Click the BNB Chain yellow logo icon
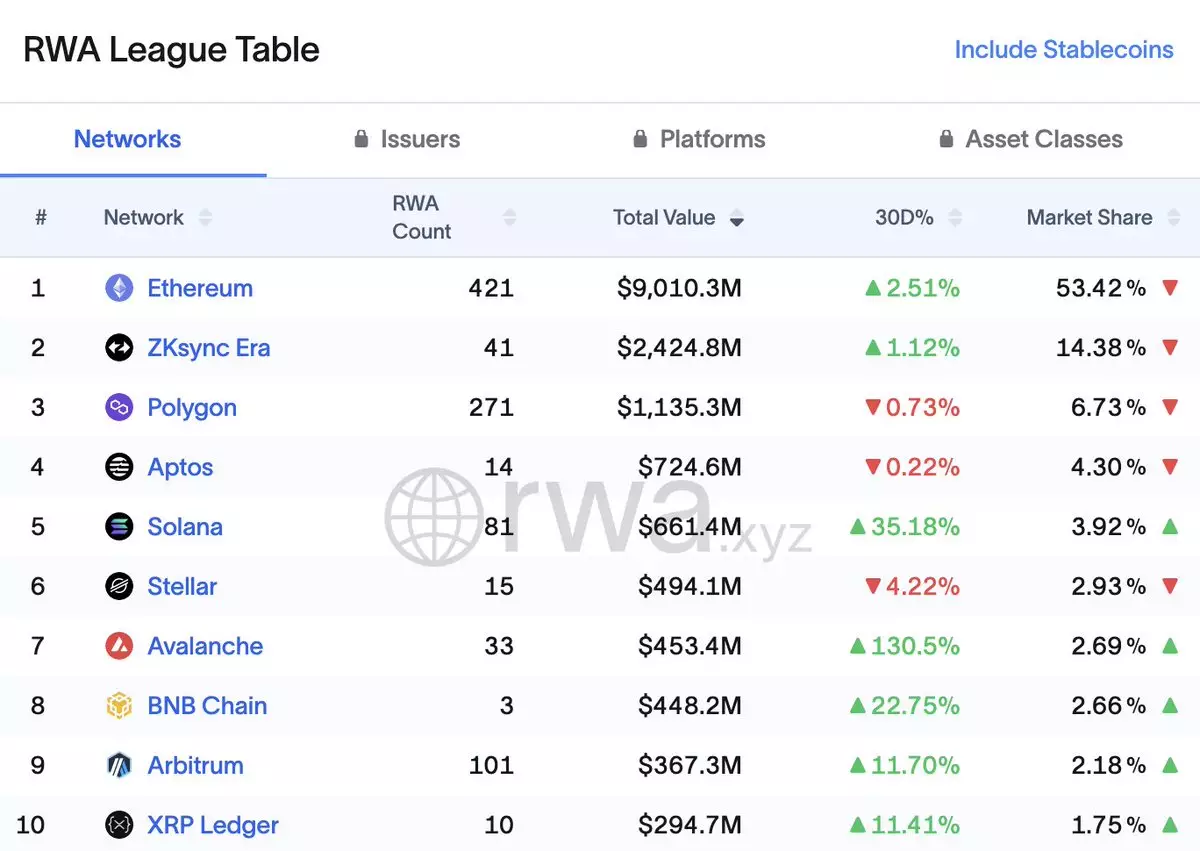This screenshot has width=1200, height=851. click(x=119, y=706)
